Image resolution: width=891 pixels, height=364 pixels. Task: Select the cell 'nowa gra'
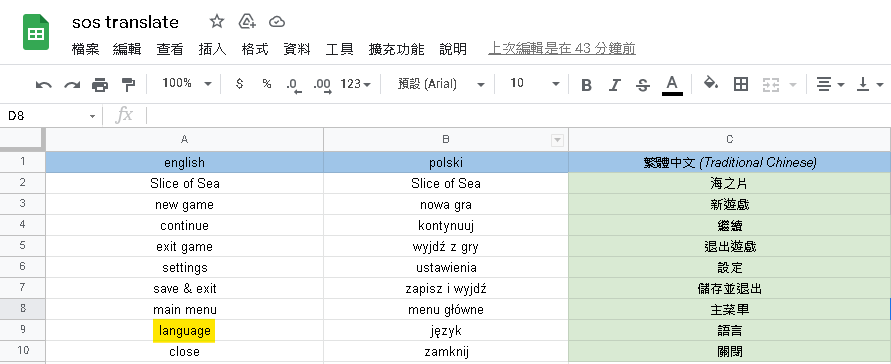pyautogui.click(x=446, y=204)
